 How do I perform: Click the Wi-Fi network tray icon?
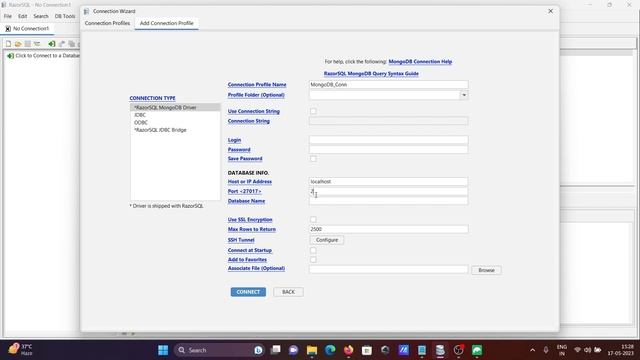pos(577,350)
